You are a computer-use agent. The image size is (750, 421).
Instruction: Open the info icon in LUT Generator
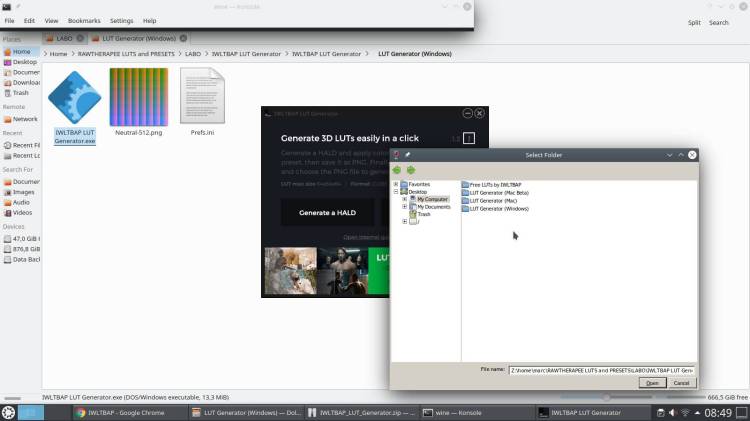tap(469, 138)
